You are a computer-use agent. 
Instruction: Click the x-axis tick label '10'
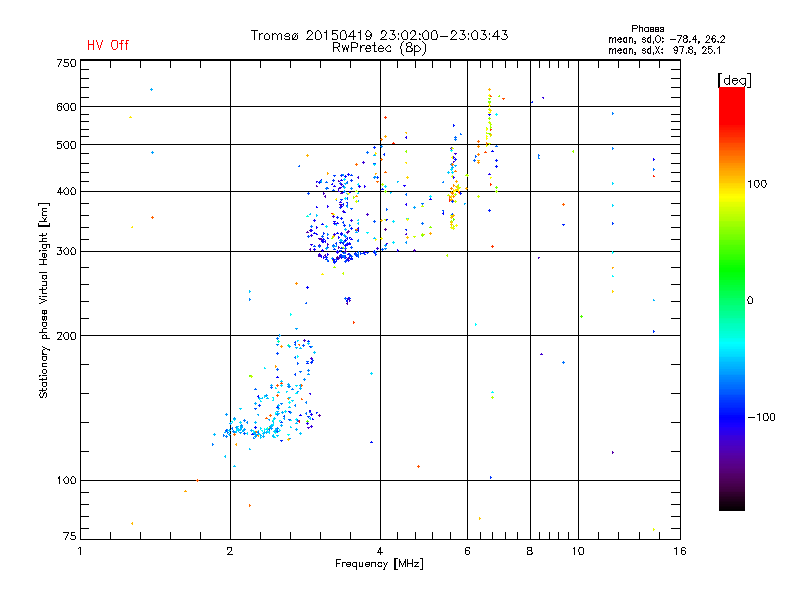point(578,551)
